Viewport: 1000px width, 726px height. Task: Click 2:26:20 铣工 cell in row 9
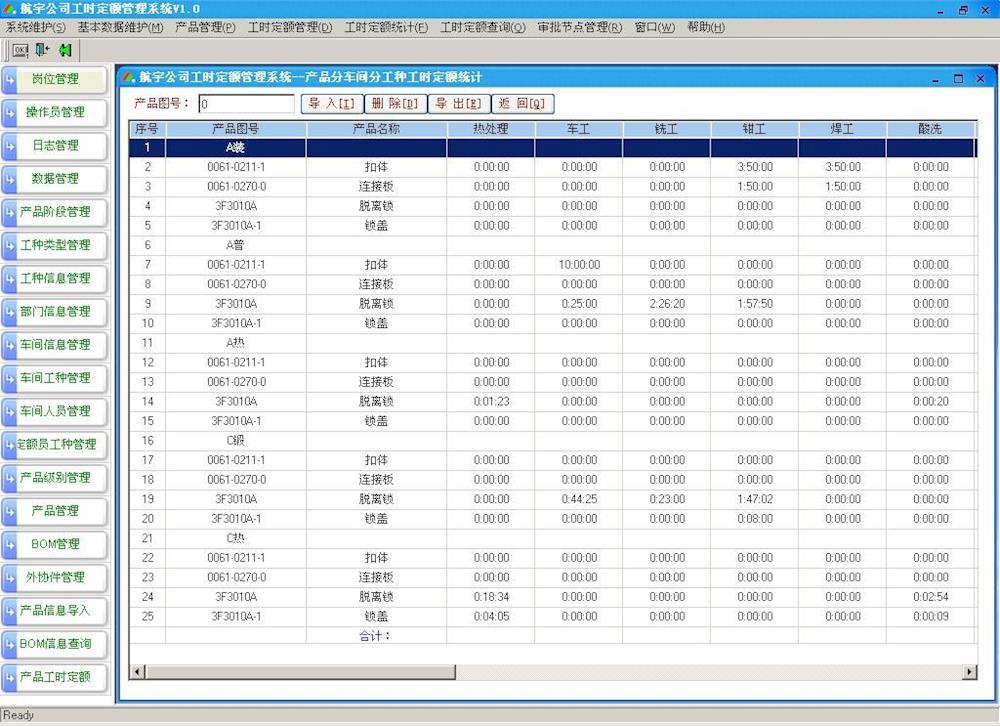coord(667,304)
